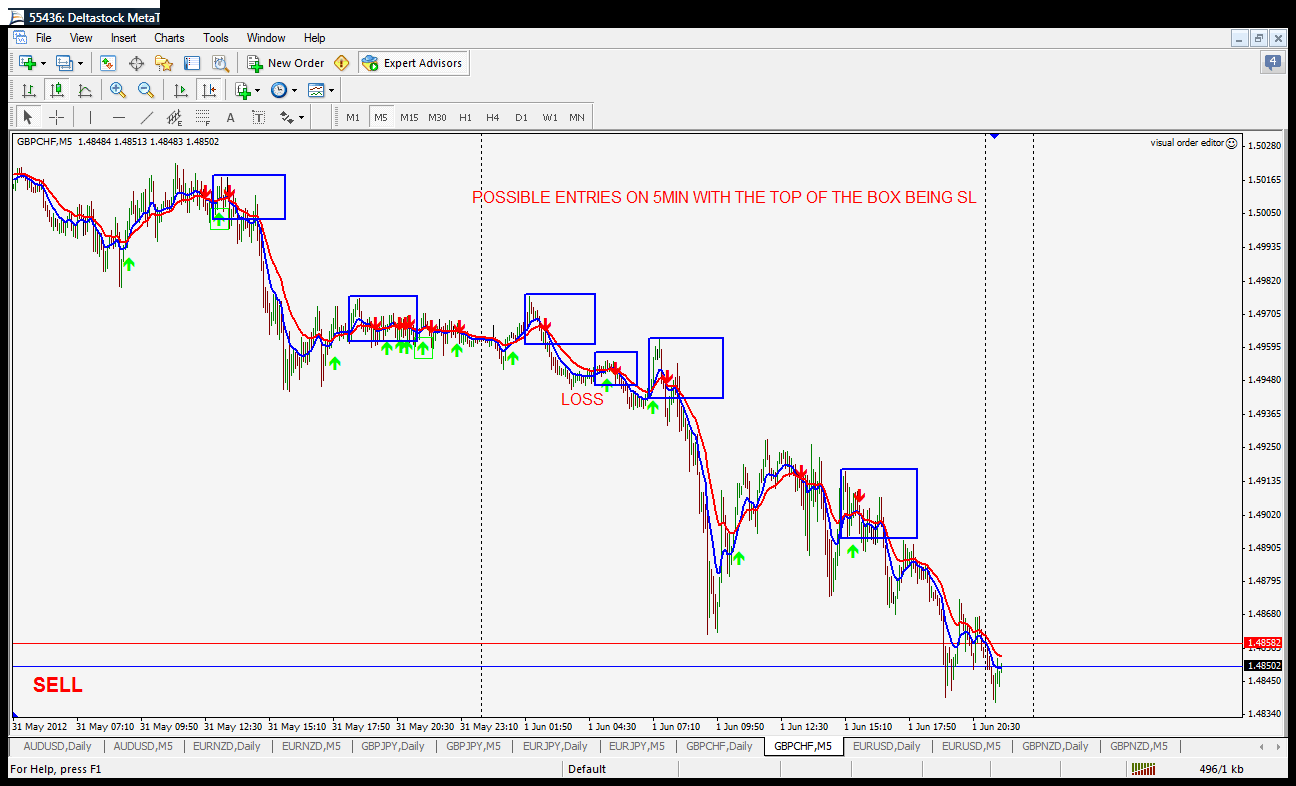The image size is (1296, 786).
Task: Select the Trendline drawing tool
Action: [x=147, y=117]
